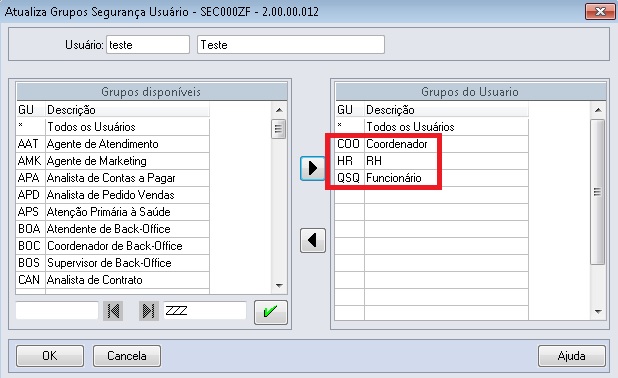Click the 'QSQ' code cell
This screenshot has height=378, width=618.
point(350,178)
